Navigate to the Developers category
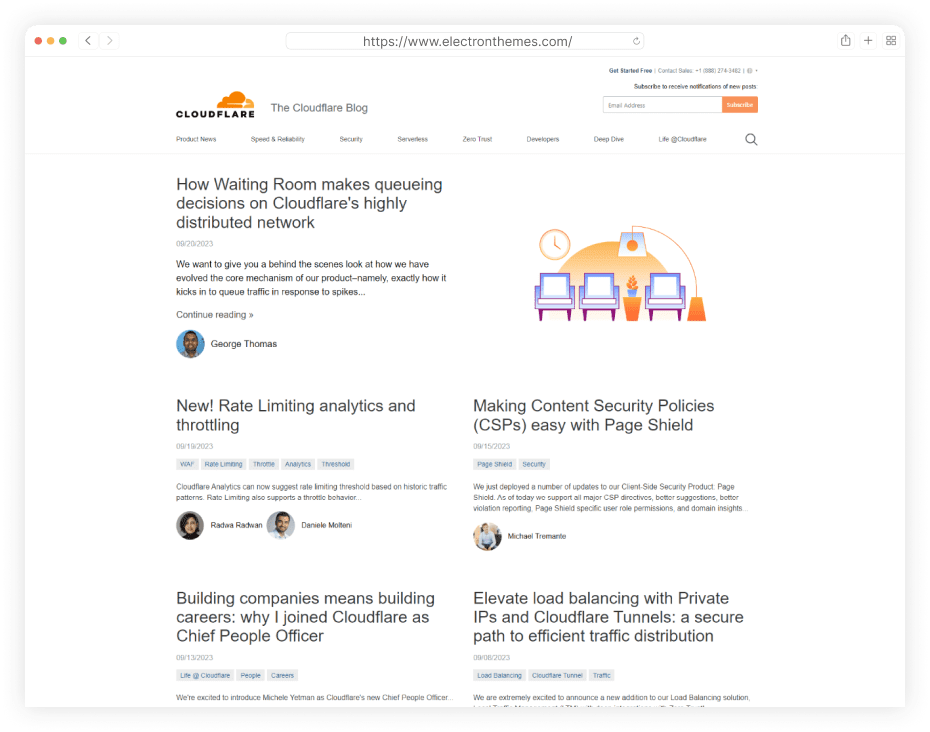Viewport: 930px width, 732px height. [543, 139]
